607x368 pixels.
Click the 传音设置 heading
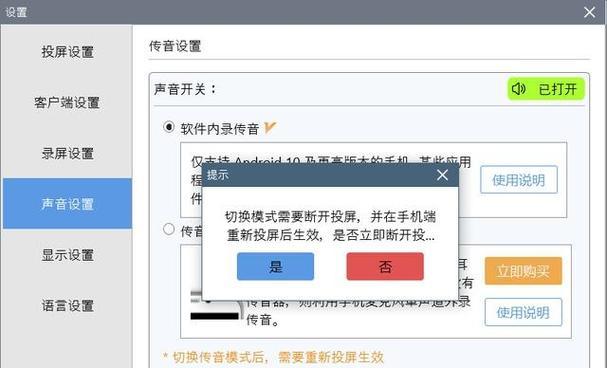175,46
